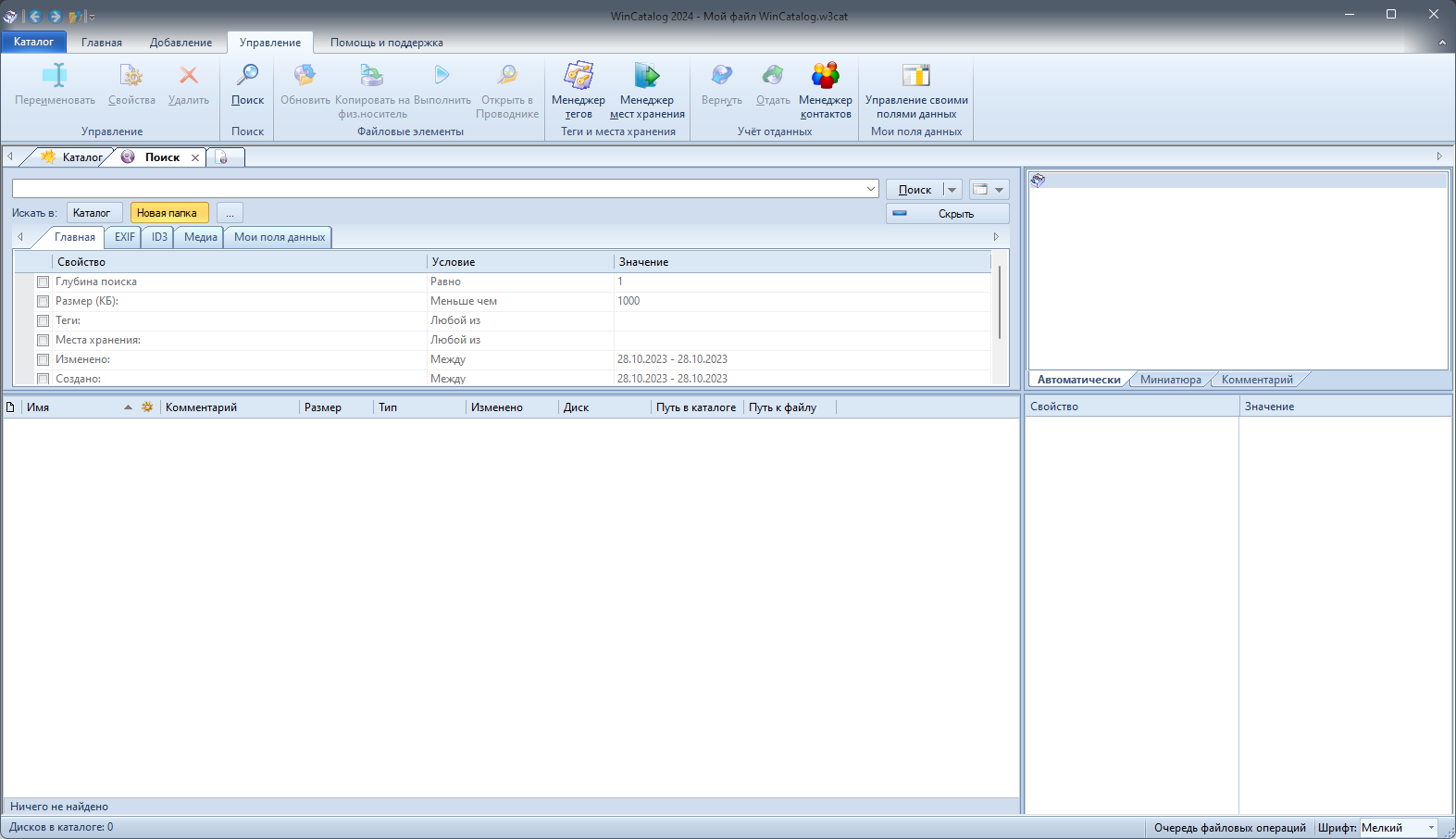
Task: Click the Скрыть button
Action: [947, 214]
